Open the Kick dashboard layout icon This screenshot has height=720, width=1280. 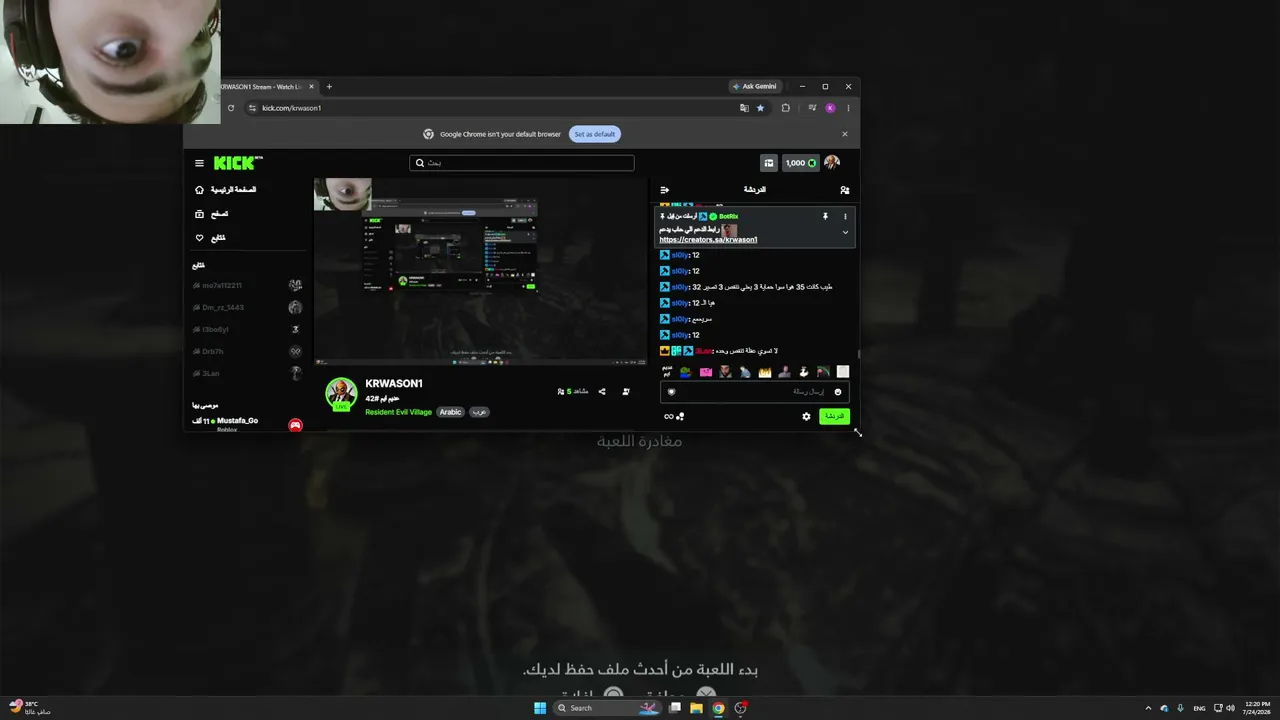click(769, 163)
